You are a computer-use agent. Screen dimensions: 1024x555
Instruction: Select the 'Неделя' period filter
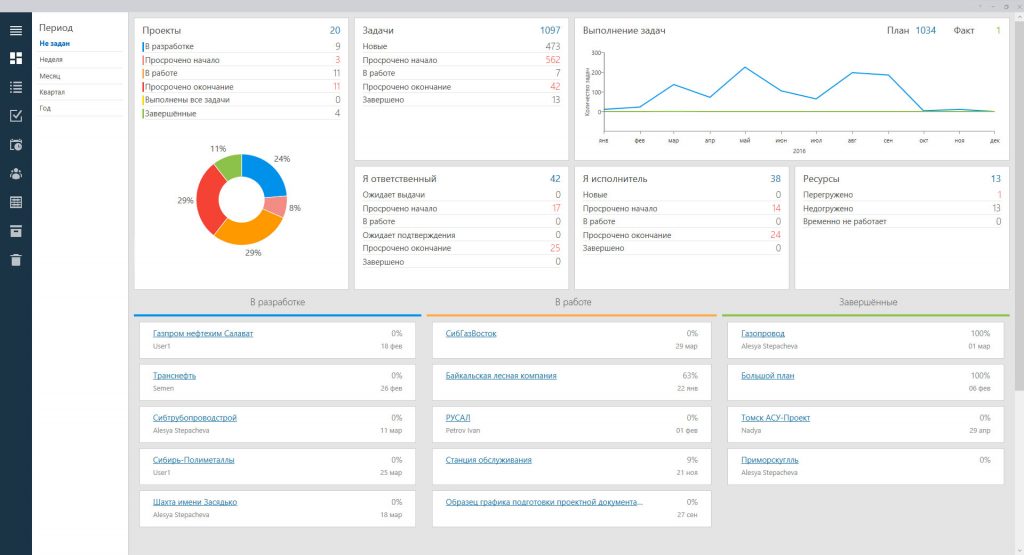coord(50,60)
